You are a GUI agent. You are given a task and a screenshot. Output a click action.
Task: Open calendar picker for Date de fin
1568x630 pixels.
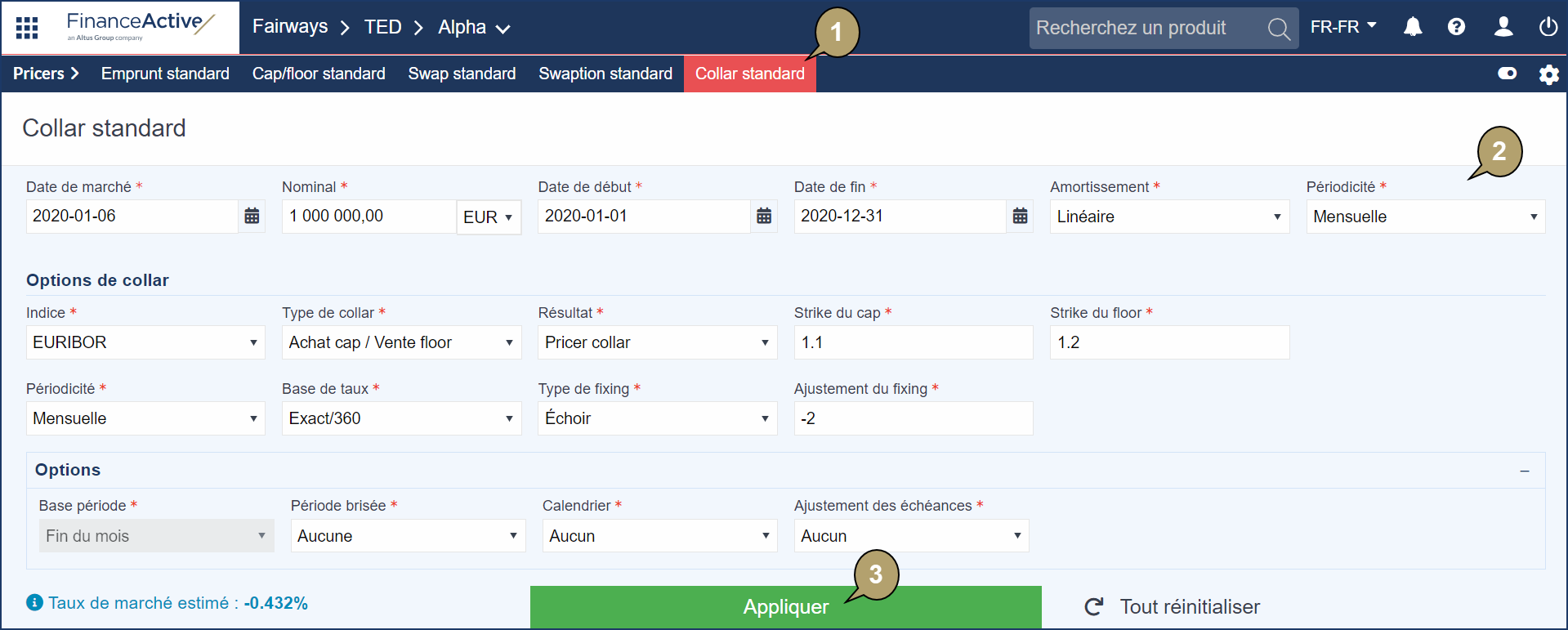click(x=1020, y=217)
